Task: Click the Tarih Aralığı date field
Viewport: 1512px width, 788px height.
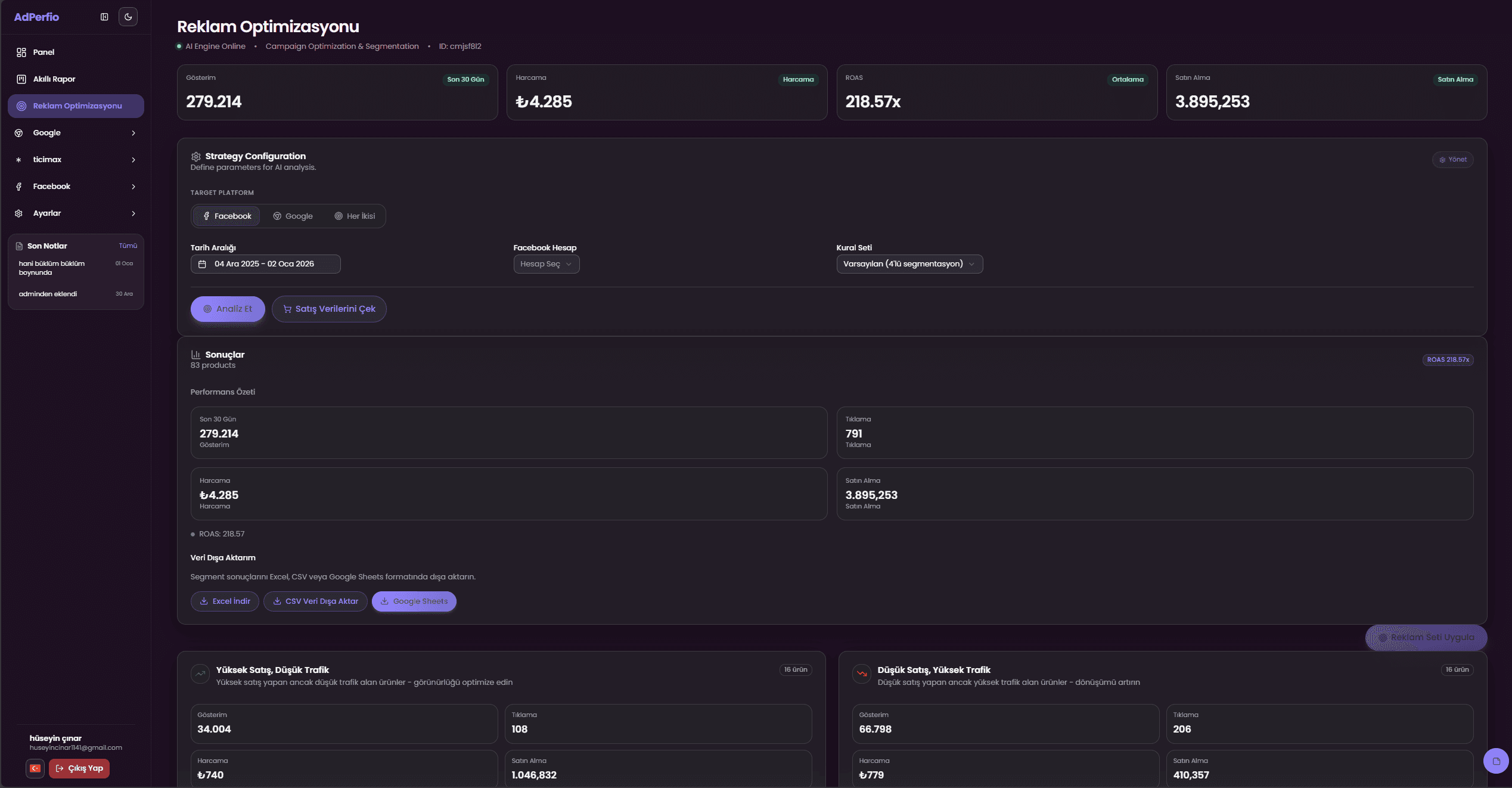Action: pyautogui.click(x=265, y=264)
